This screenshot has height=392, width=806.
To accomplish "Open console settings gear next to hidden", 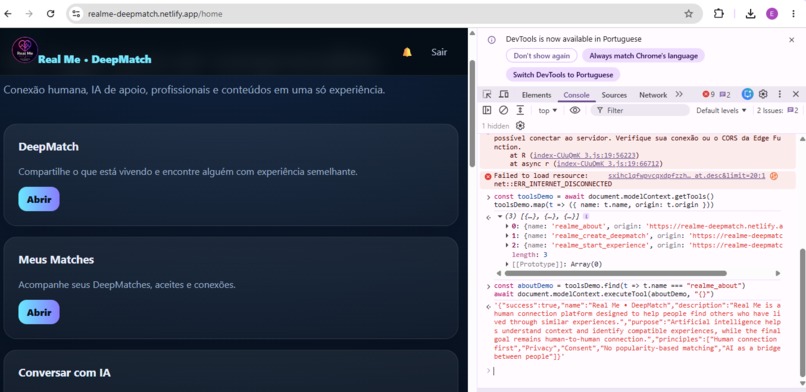I will coord(520,126).
